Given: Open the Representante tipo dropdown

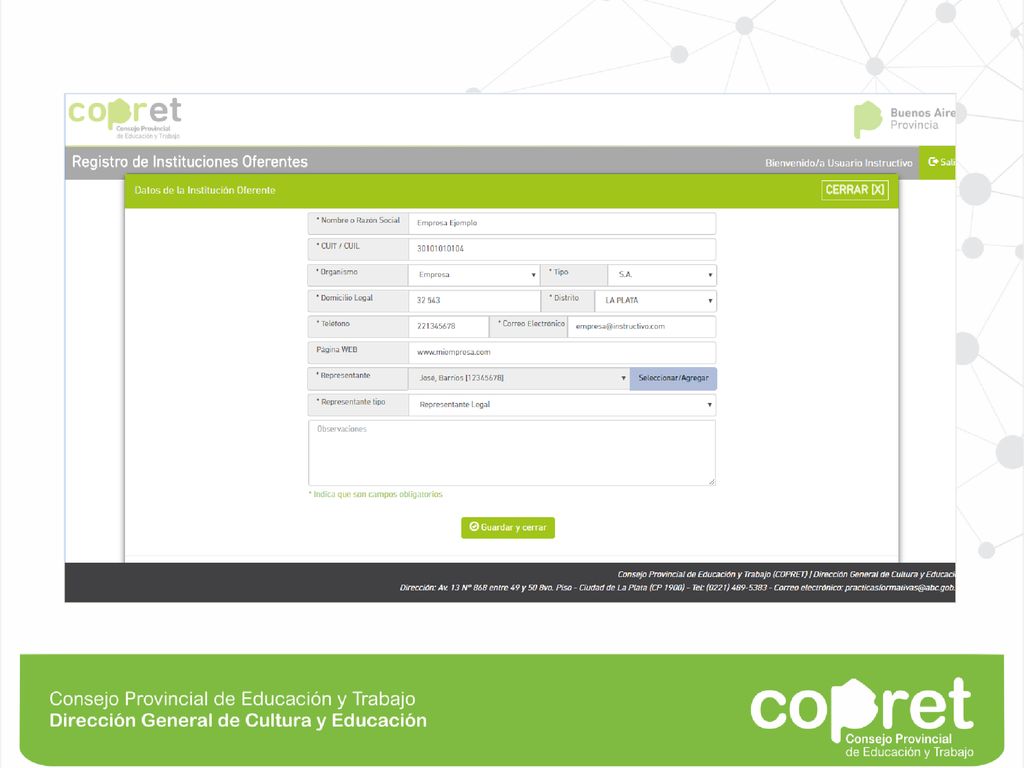Looking at the screenshot, I should pos(562,405).
